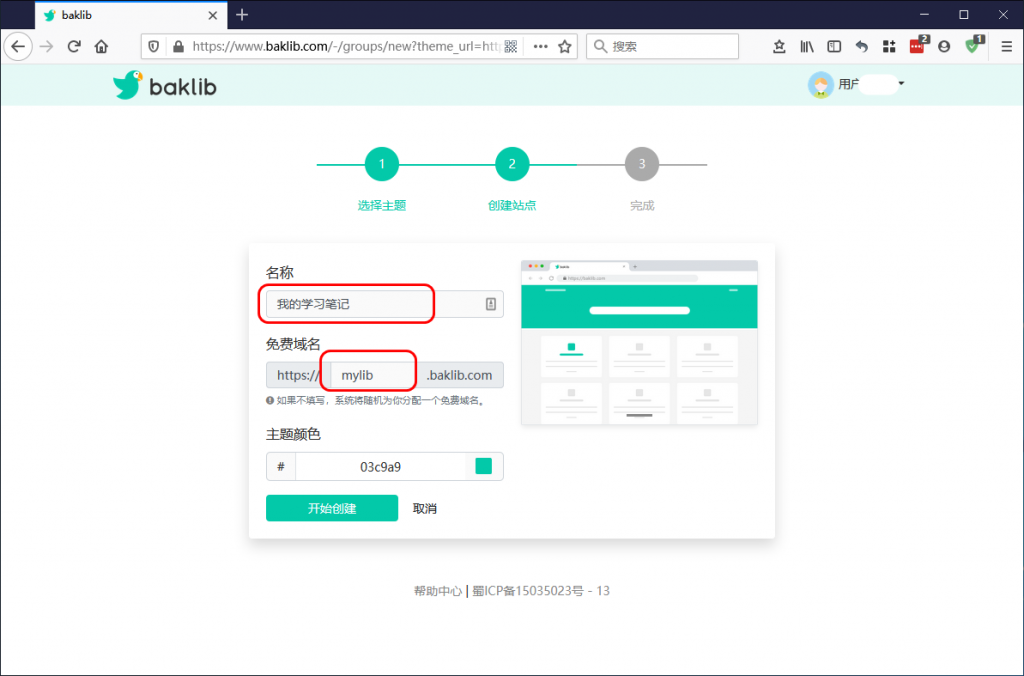Click the 开始创建 button

click(x=331, y=508)
